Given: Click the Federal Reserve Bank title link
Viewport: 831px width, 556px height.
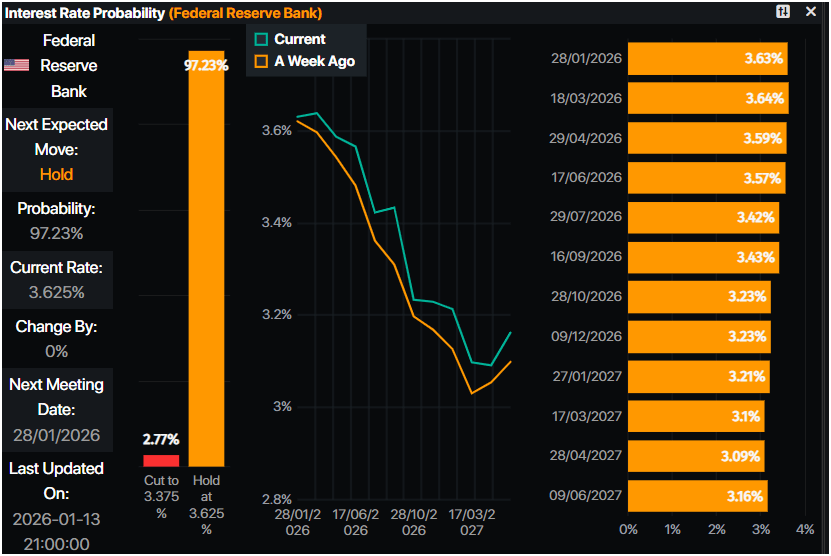Looking at the screenshot, I should [245, 13].
